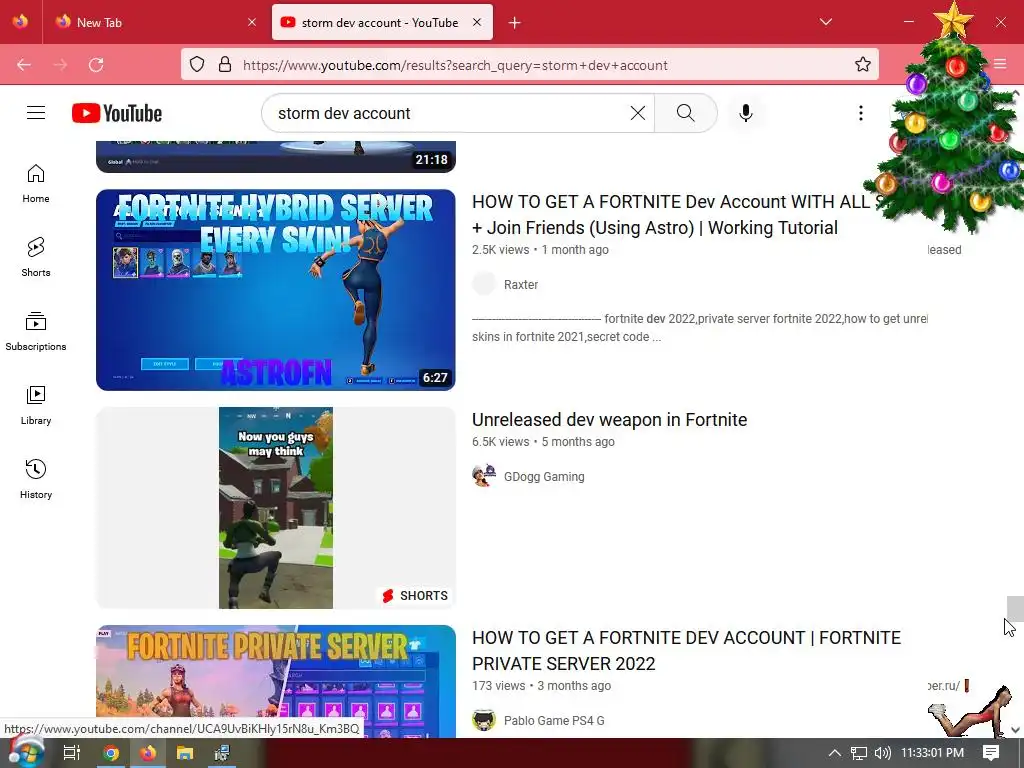Open a new tab with the plus button

[515, 23]
